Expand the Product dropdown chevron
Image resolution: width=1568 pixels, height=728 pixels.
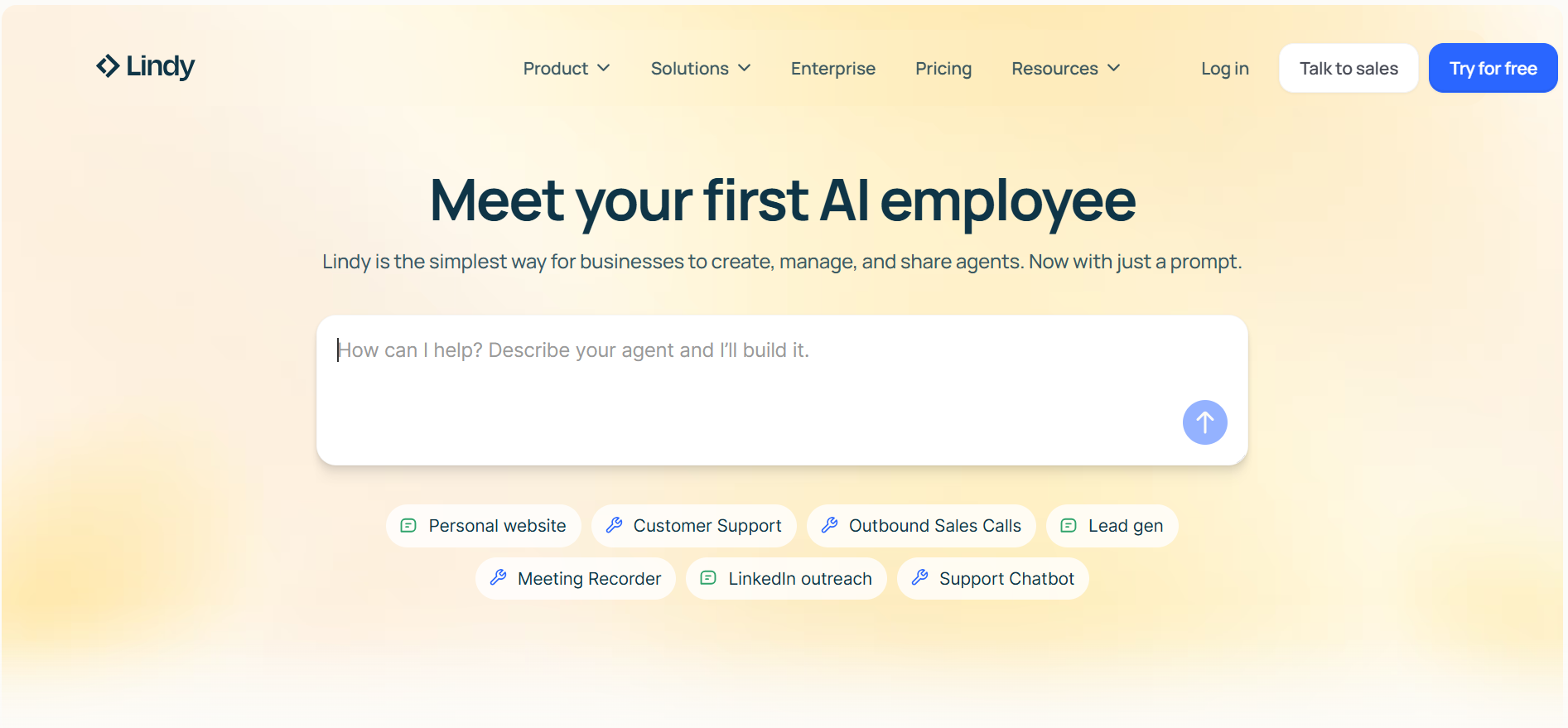point(604,68)
